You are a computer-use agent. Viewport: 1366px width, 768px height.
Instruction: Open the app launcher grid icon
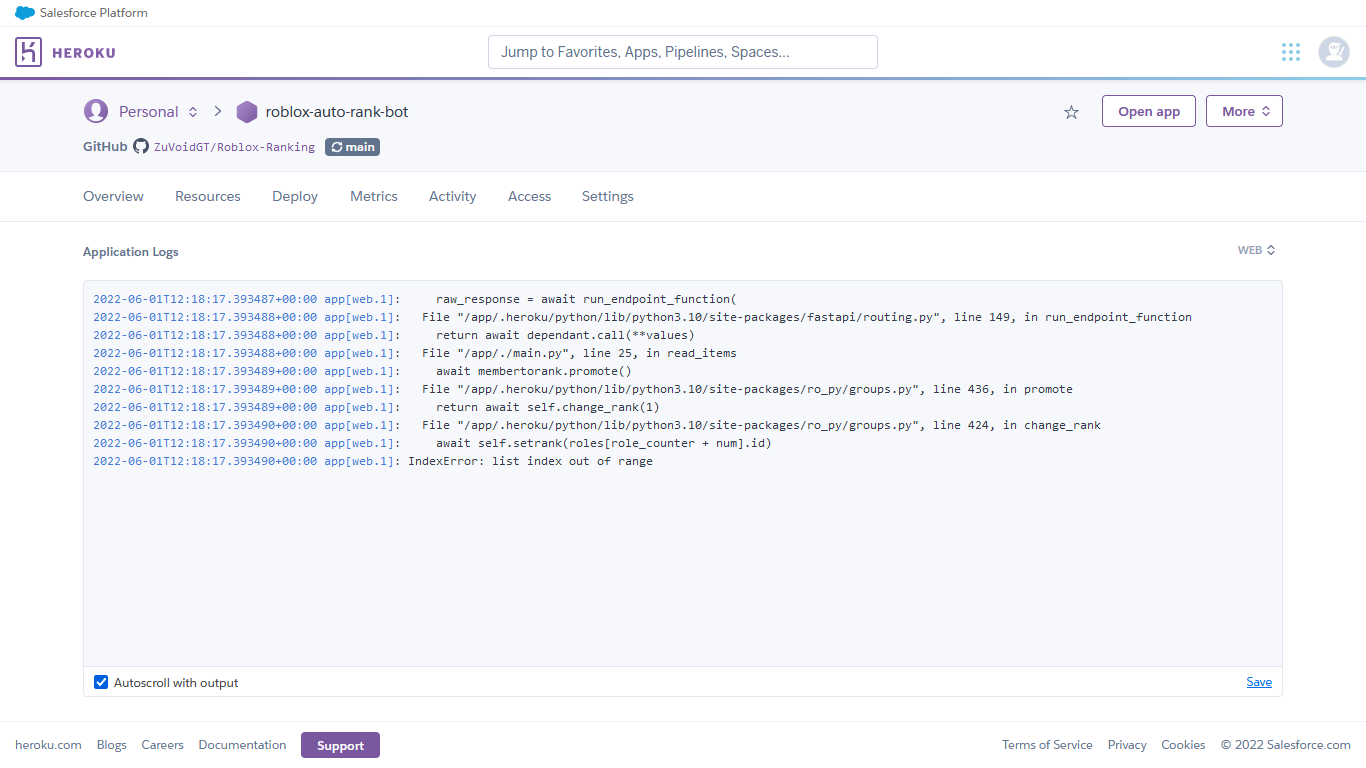pyautogui.click(x=1291, y=52)
